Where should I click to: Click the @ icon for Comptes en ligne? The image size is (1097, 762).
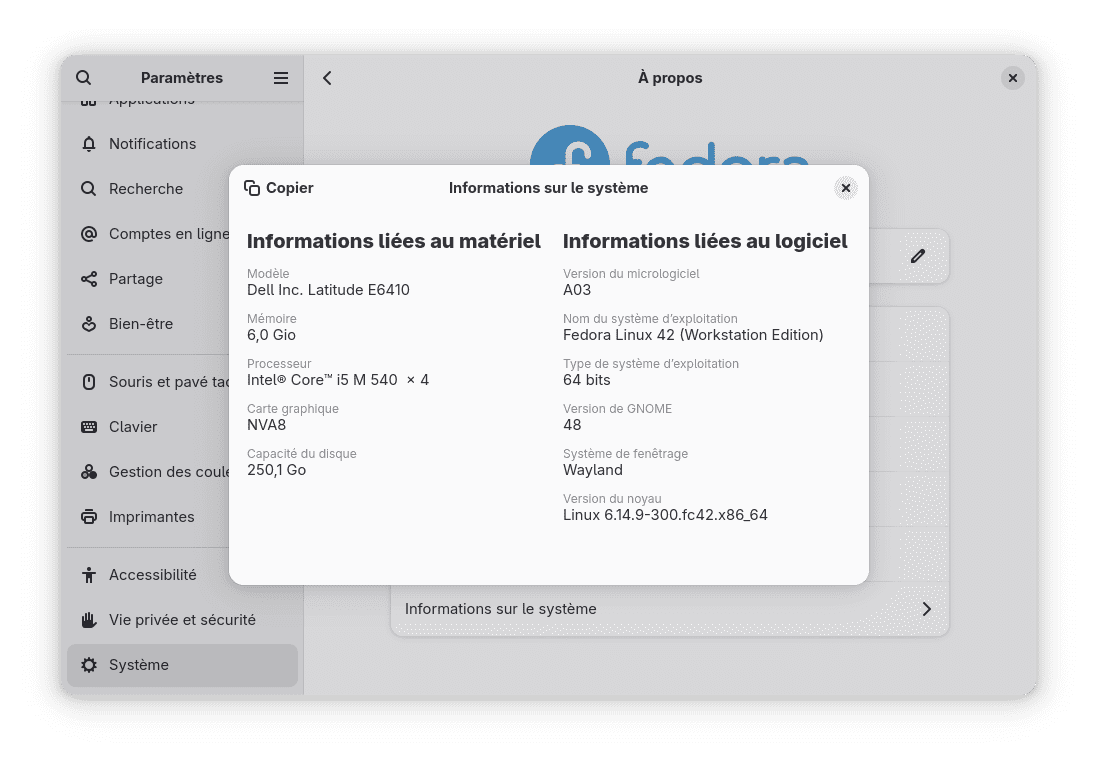point(89,234)
